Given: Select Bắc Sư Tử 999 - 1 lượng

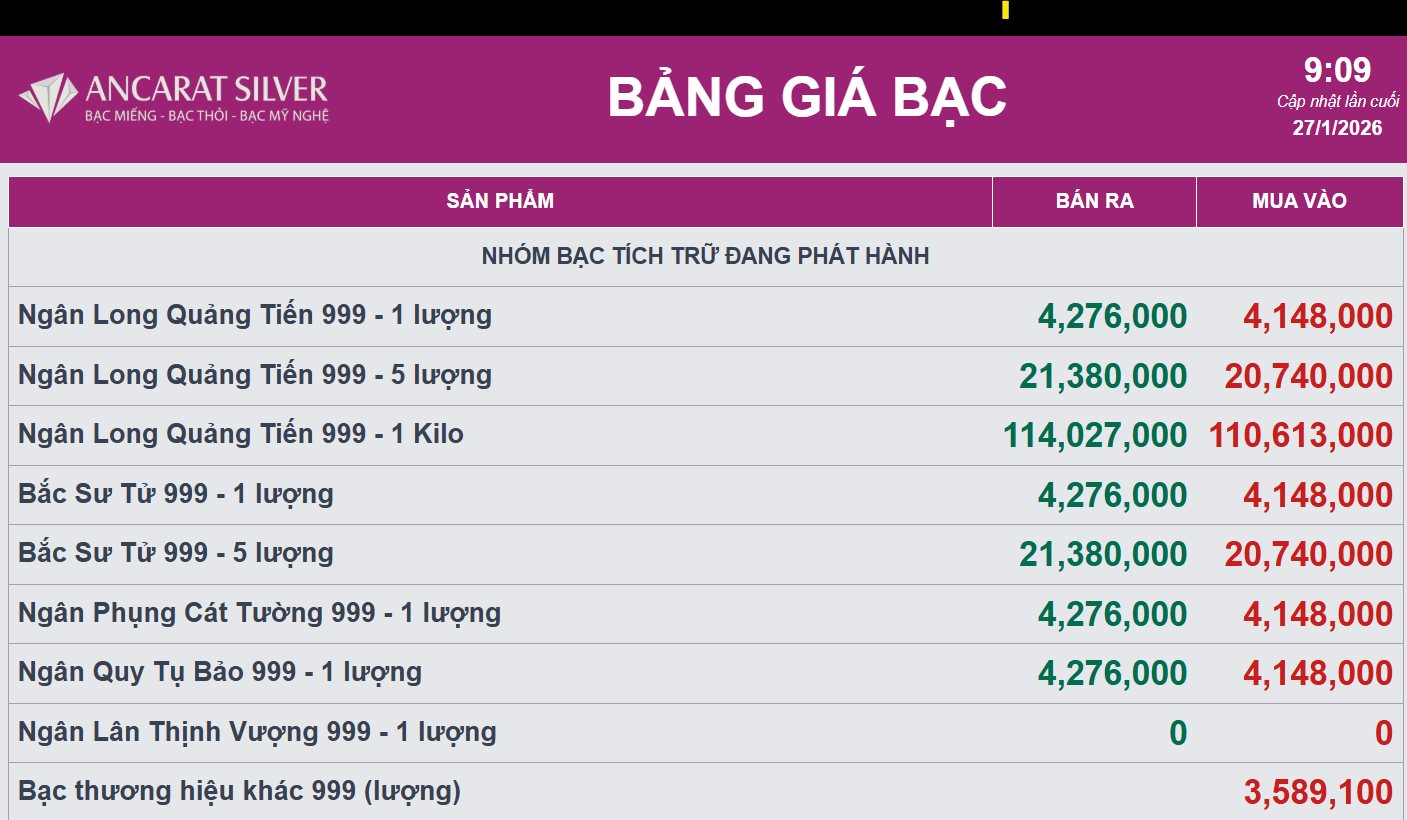Looking at the screenshot, I should pyautogui.click(x=176, y=494).
